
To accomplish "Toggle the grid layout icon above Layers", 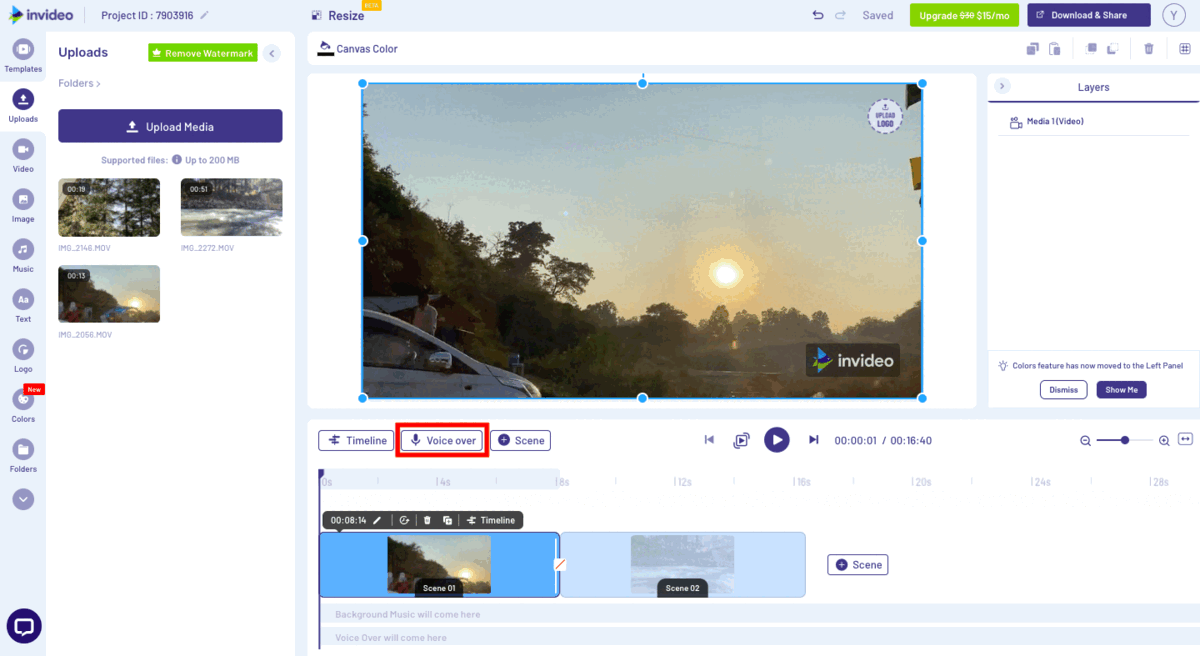I will [1185, 48].
